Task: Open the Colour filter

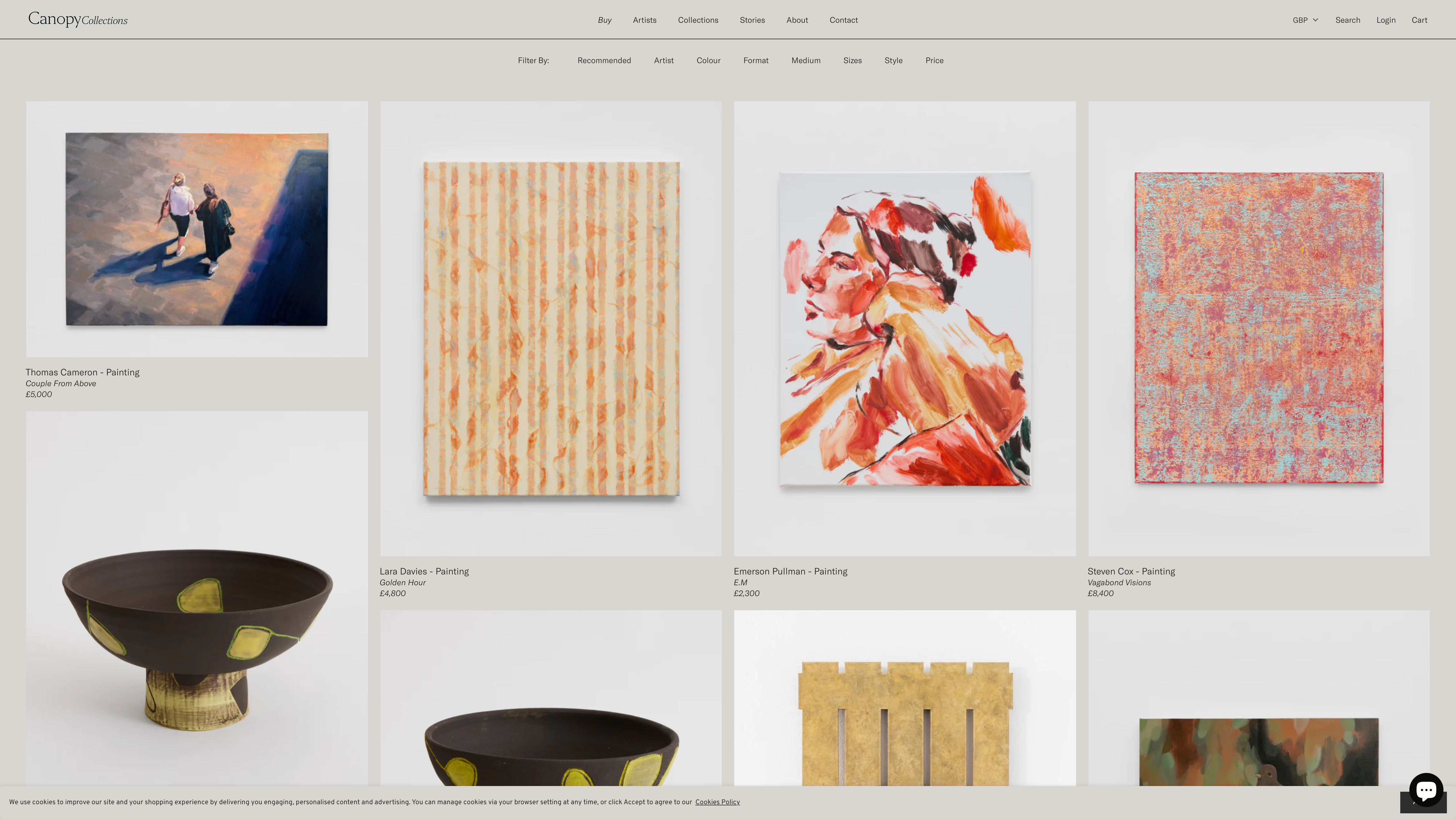Action: point(708,61)
